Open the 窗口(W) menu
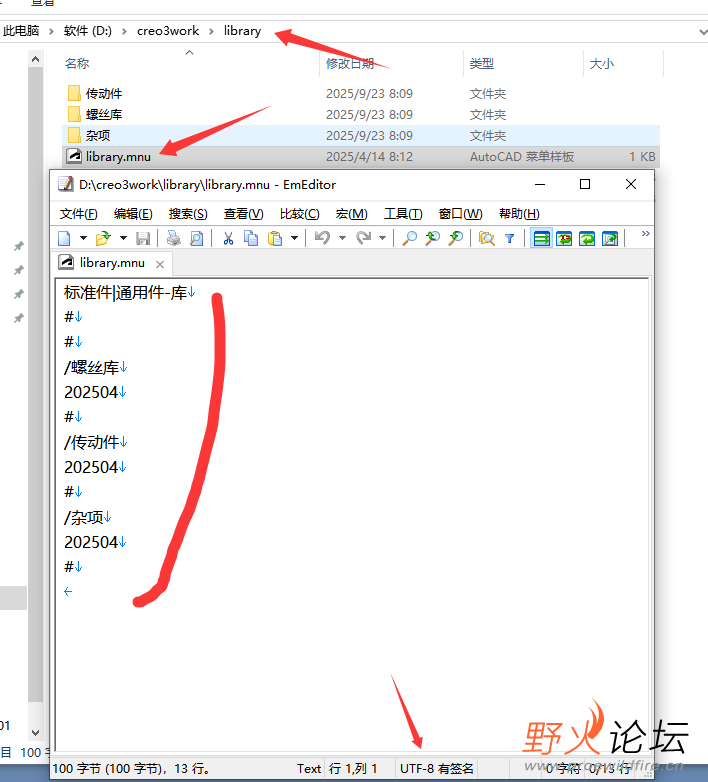The height and width of the screenshot is (782, 708). click(x=460, y=214)
